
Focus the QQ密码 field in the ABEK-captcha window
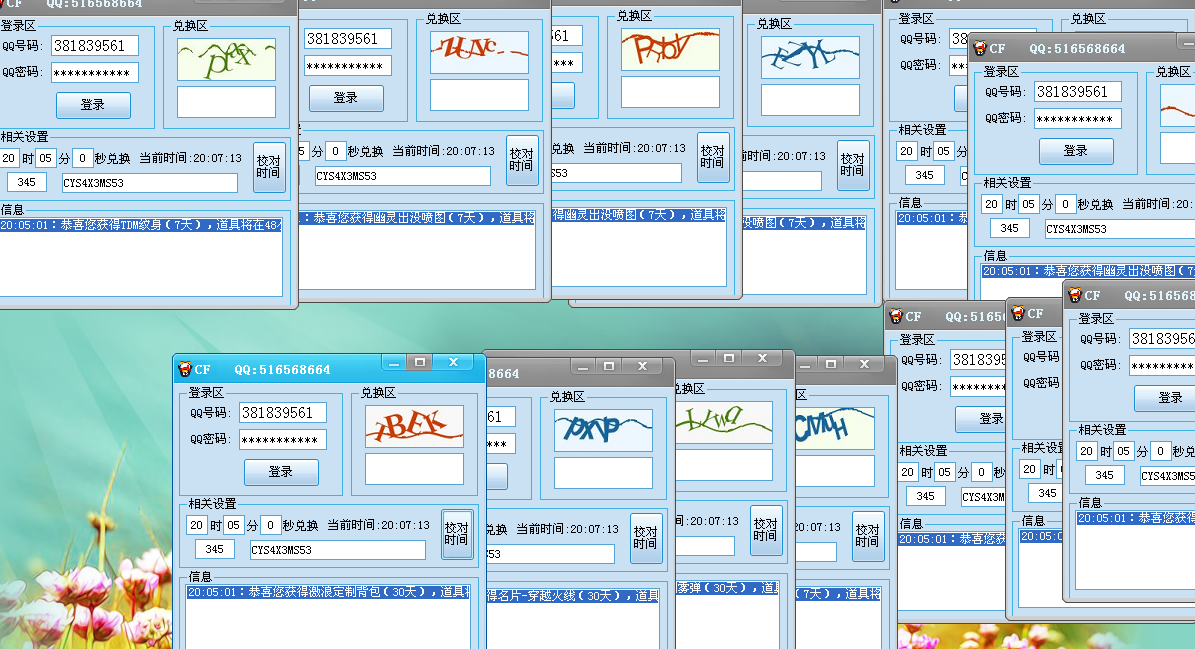[283, 440]
